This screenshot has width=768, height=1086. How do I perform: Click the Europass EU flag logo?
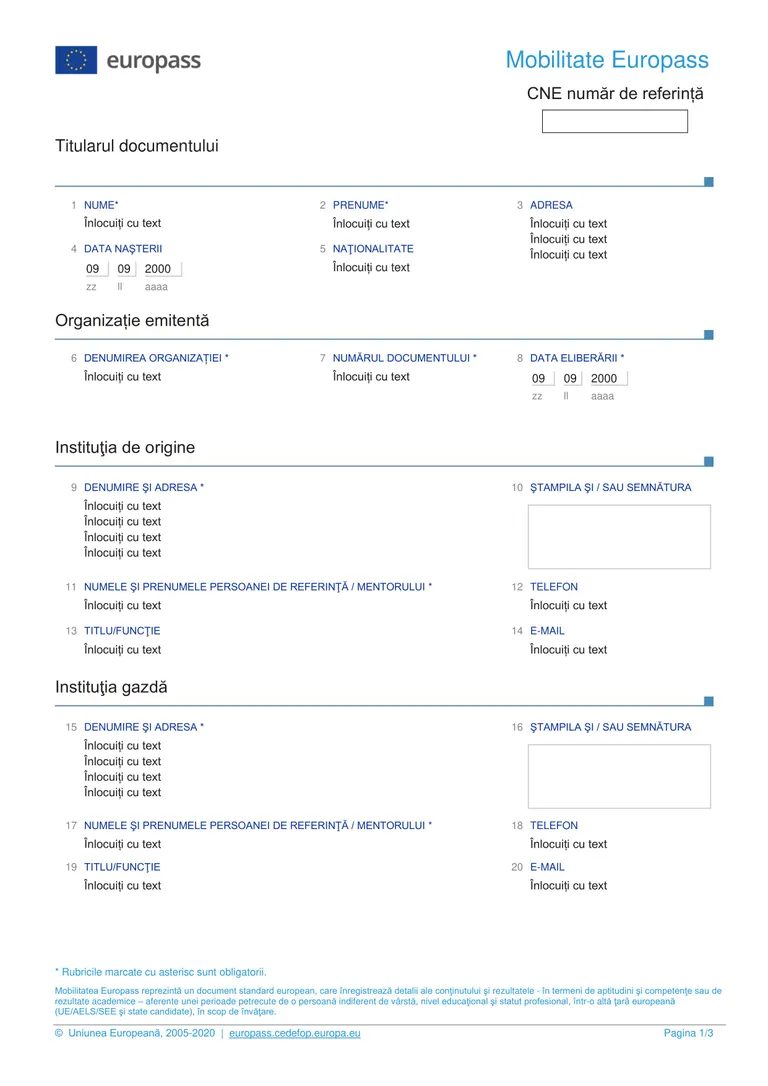coord(76,60)
